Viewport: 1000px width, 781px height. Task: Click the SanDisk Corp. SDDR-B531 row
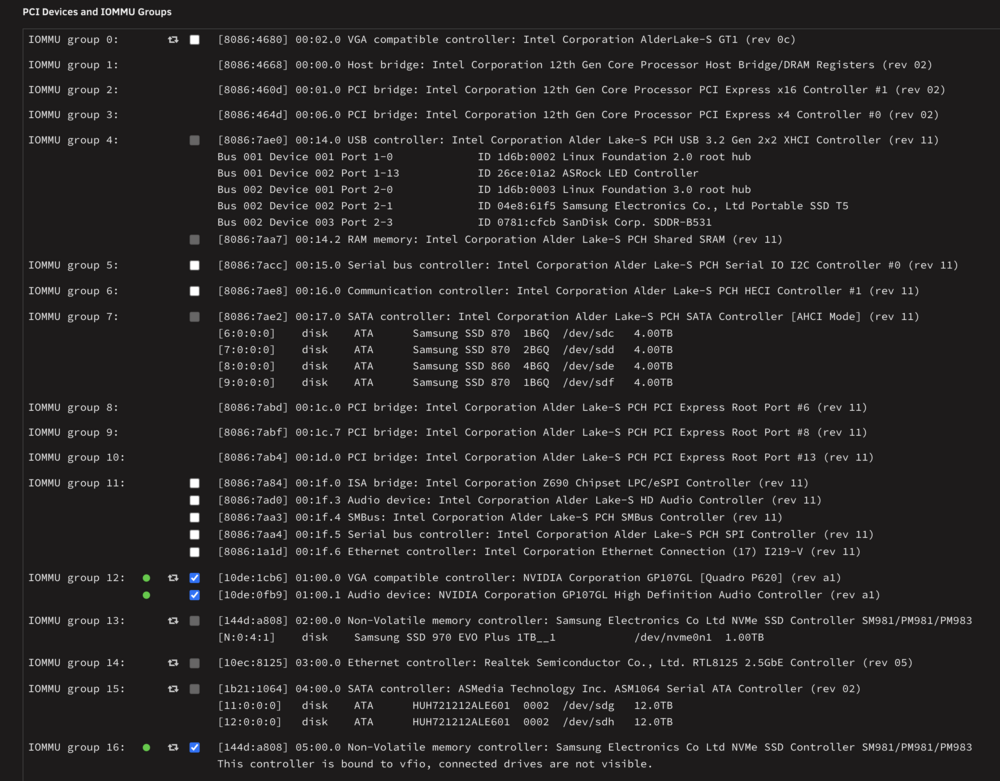coord(464,222)
